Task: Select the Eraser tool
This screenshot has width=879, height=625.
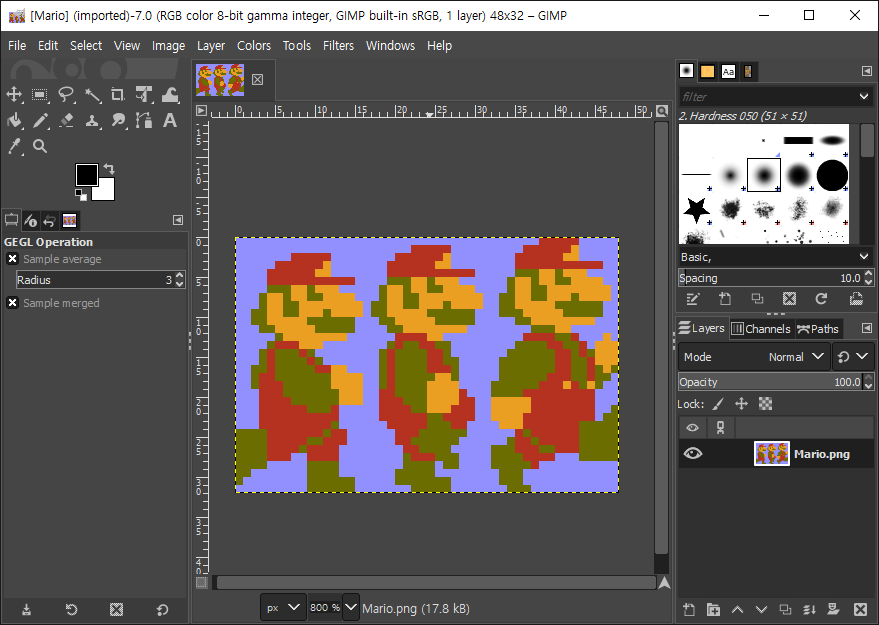Action: click(66, 120)
